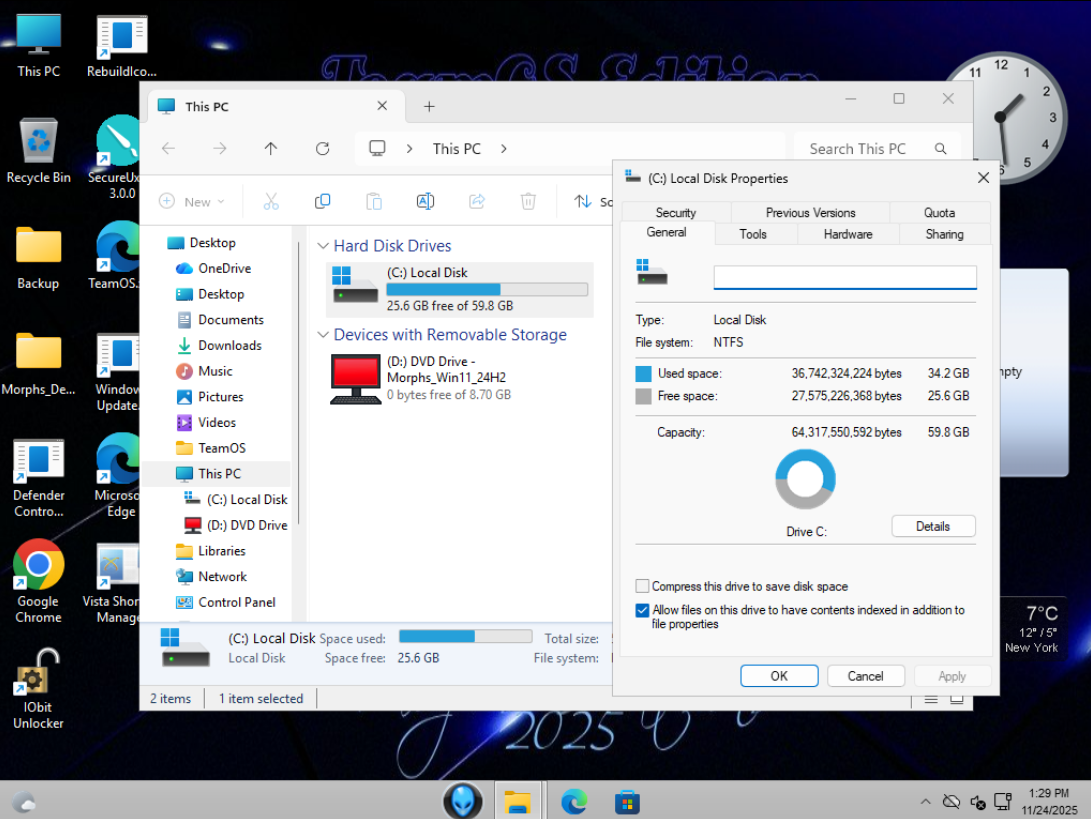Click the Rename icon in Explorer toolbar
The width and height of the screenshot is (1091, 819).
coord(425,201)
